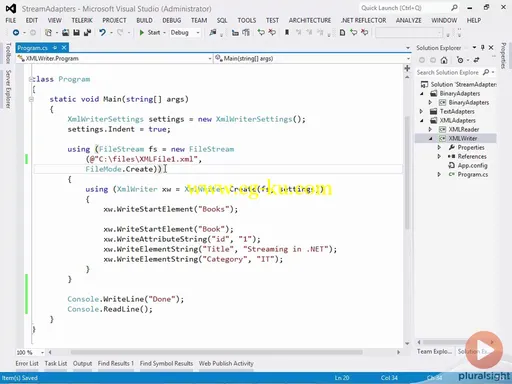Open the Find Results 1 tab
Image resolution: width=512 pixels, height=384 pixels.
[x=116, y=363]
